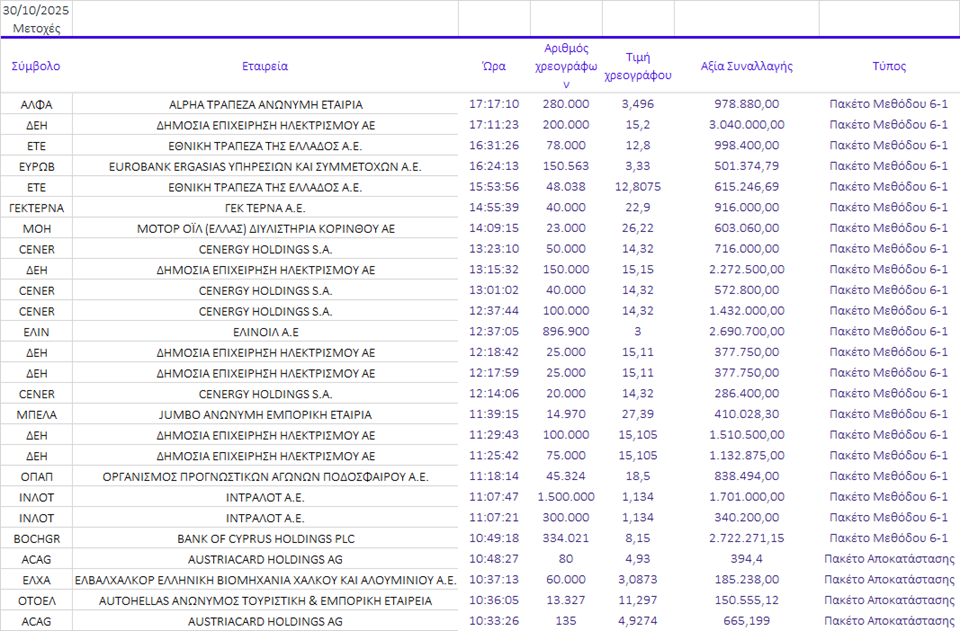
Task: Click the quantity 896.900
Action: pyautogui.click(x=566, y=332)
